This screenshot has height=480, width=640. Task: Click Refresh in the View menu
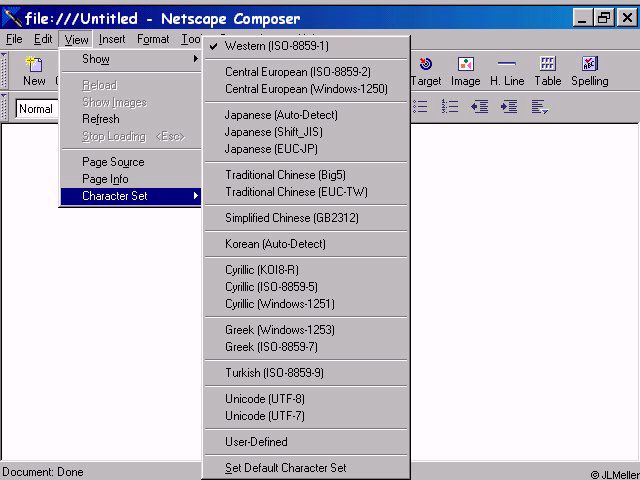pos(131,119)
